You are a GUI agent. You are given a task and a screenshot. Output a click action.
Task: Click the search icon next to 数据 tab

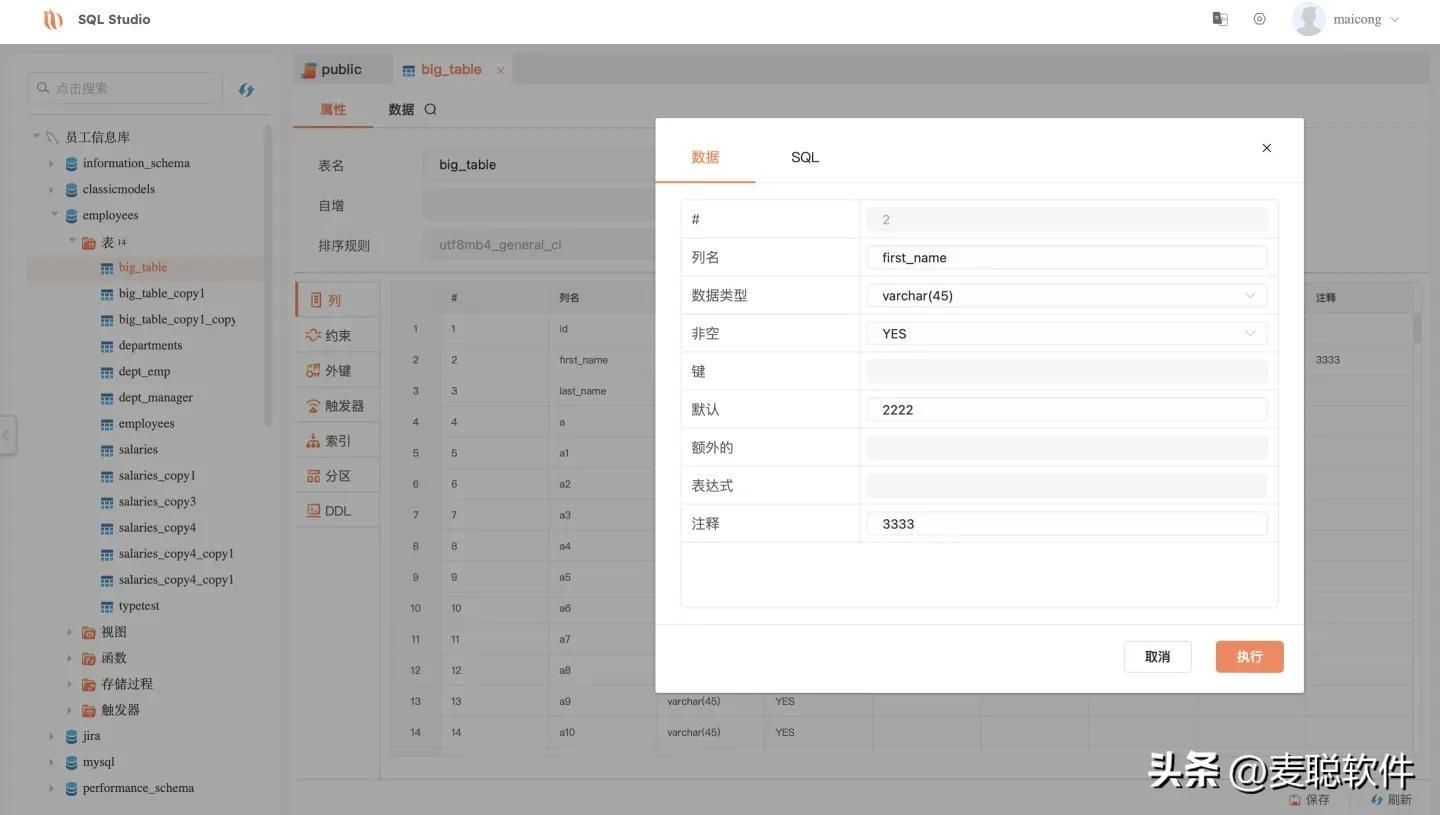pyautogui.click(x=430, y=110)
